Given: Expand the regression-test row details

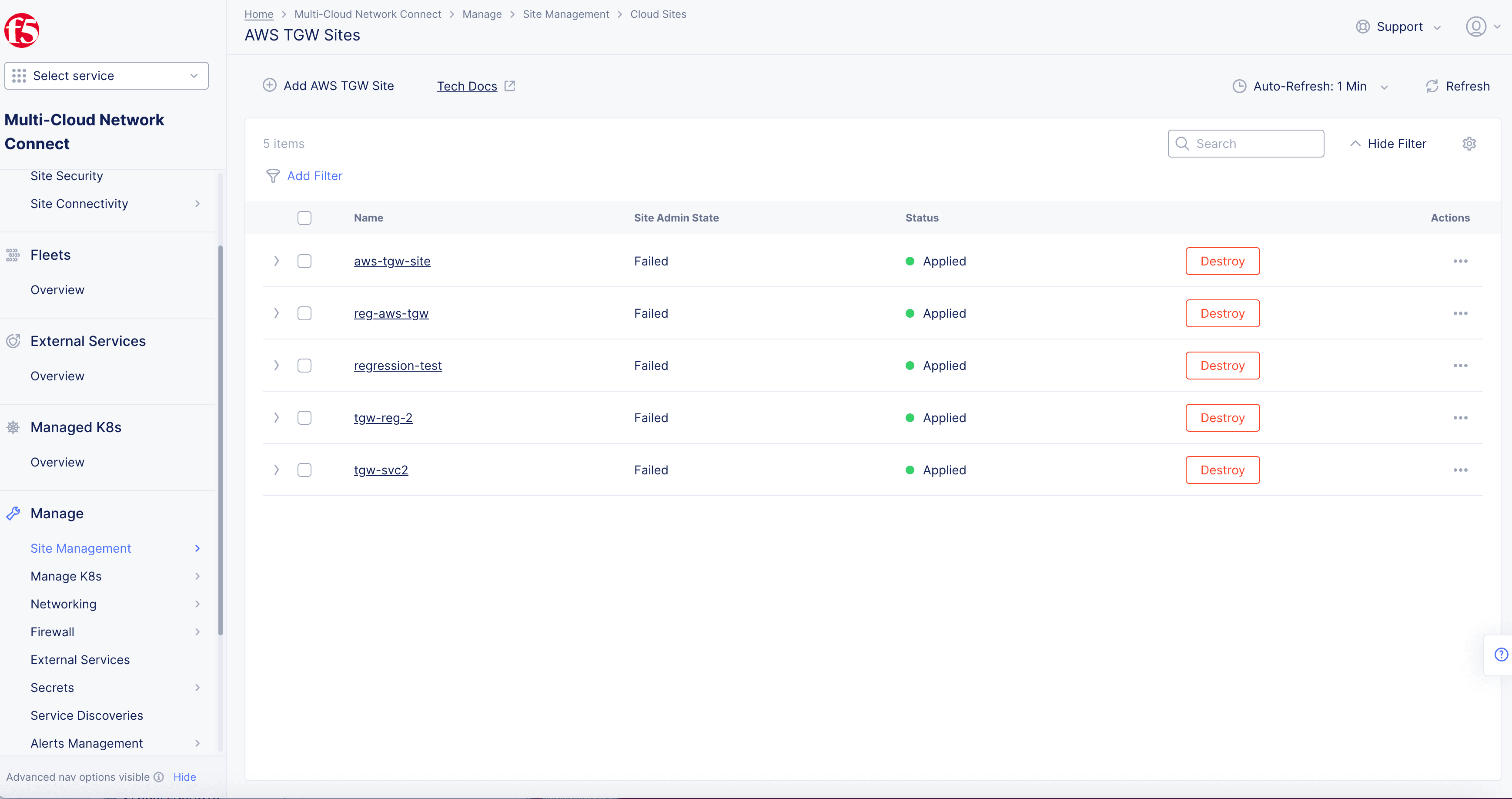Looking at the screenshot, I should (277, 366).
